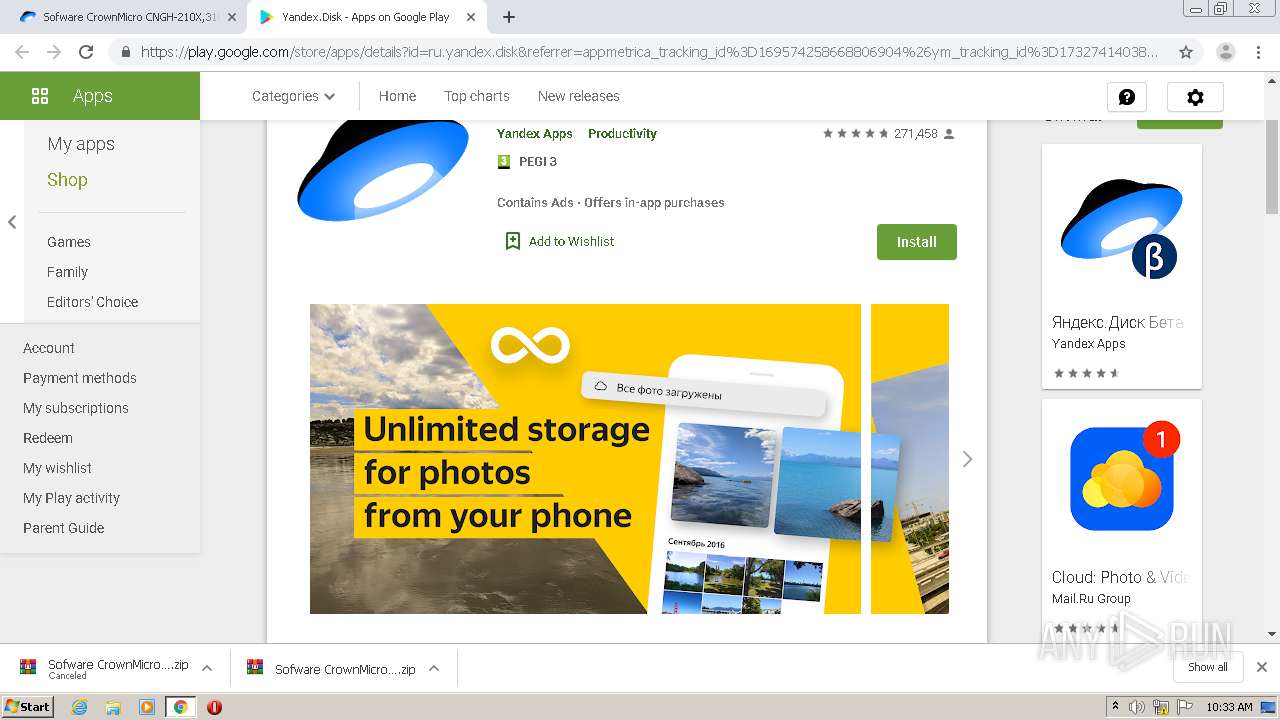1280x720 pixels.
Task: Click the address bar URL
Action: pyautogui.click(x=649, y=52)
